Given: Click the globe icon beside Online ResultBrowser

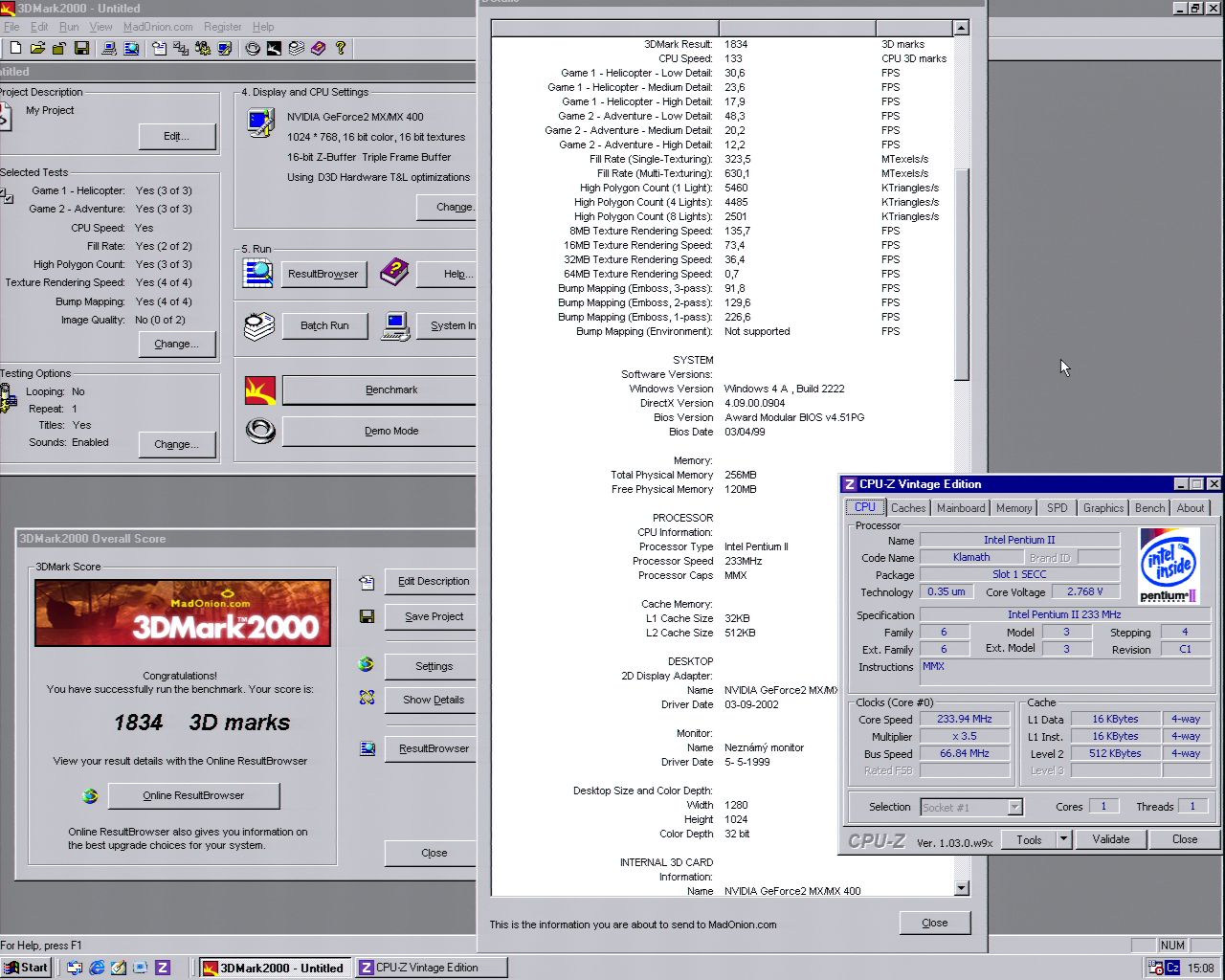Looking at the screenshot, I should [x=90, y=795].
